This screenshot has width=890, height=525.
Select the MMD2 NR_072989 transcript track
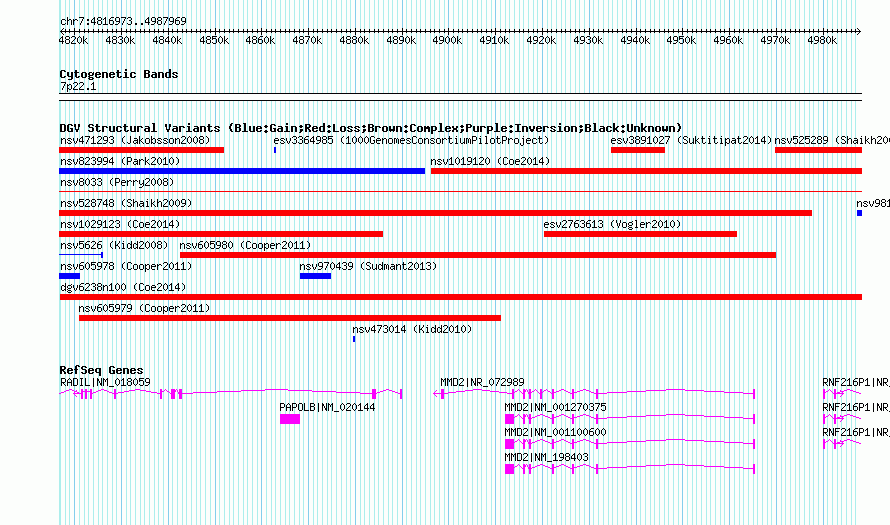[594, 393]
